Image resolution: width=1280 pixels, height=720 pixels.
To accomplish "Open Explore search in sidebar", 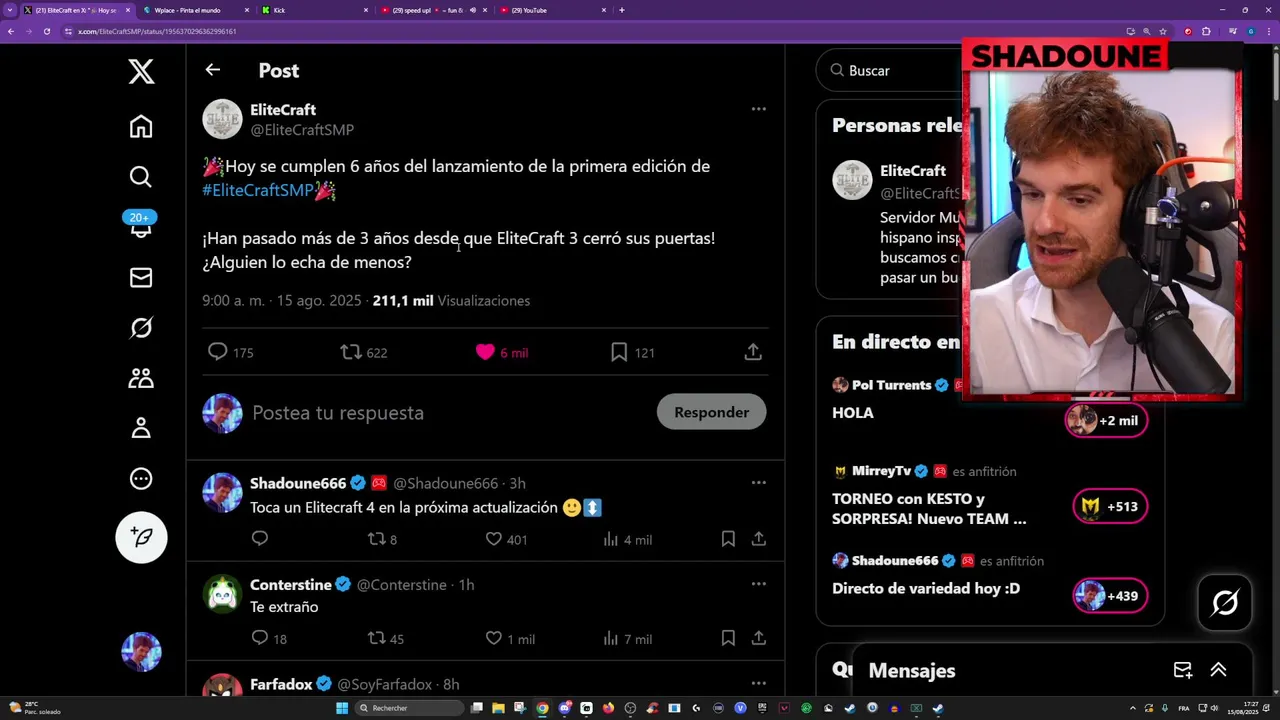I will click(141, 177).
